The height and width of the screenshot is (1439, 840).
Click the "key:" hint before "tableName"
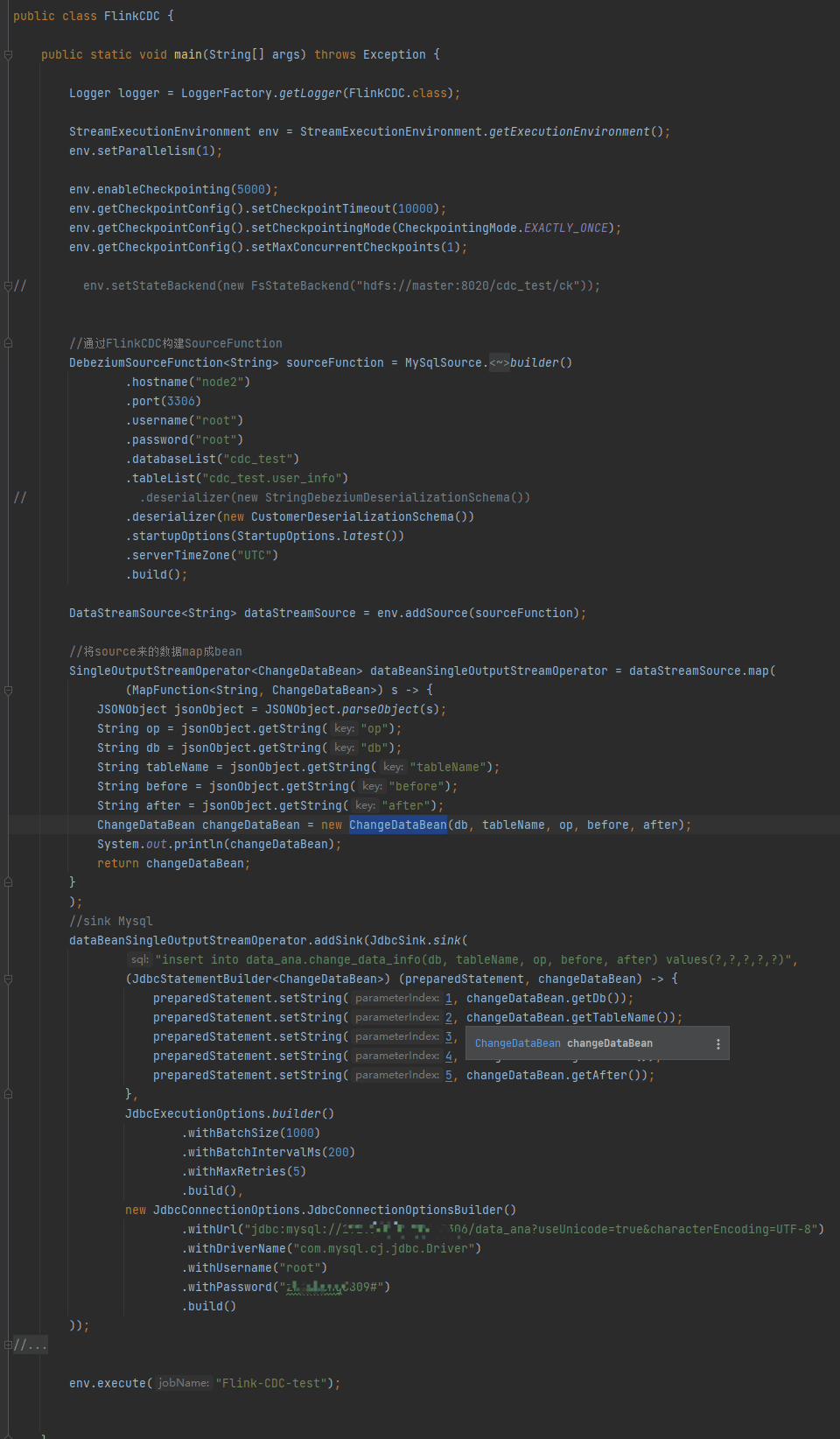pos(393,767)
